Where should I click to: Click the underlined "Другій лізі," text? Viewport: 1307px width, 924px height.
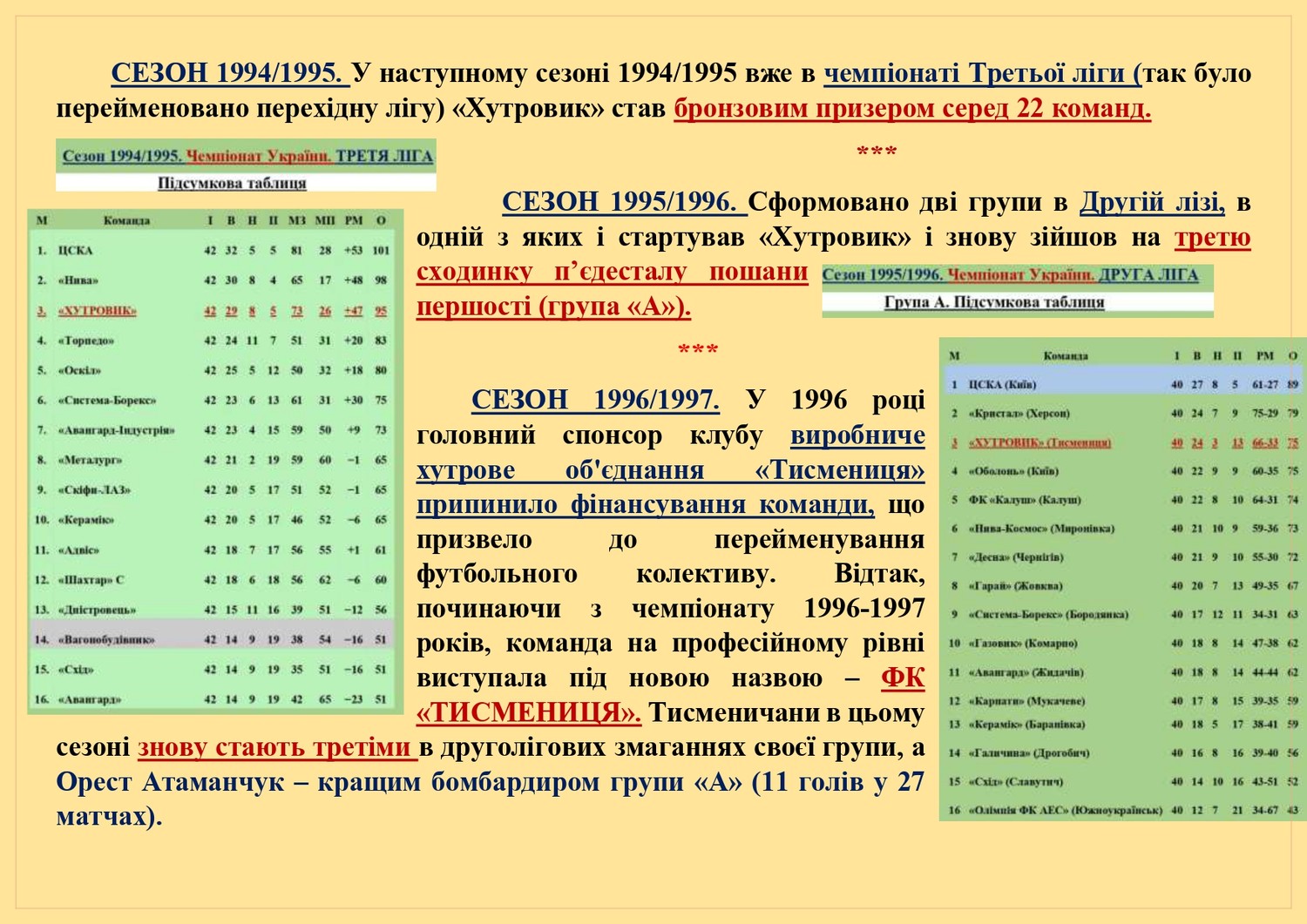pos(1152,202)
